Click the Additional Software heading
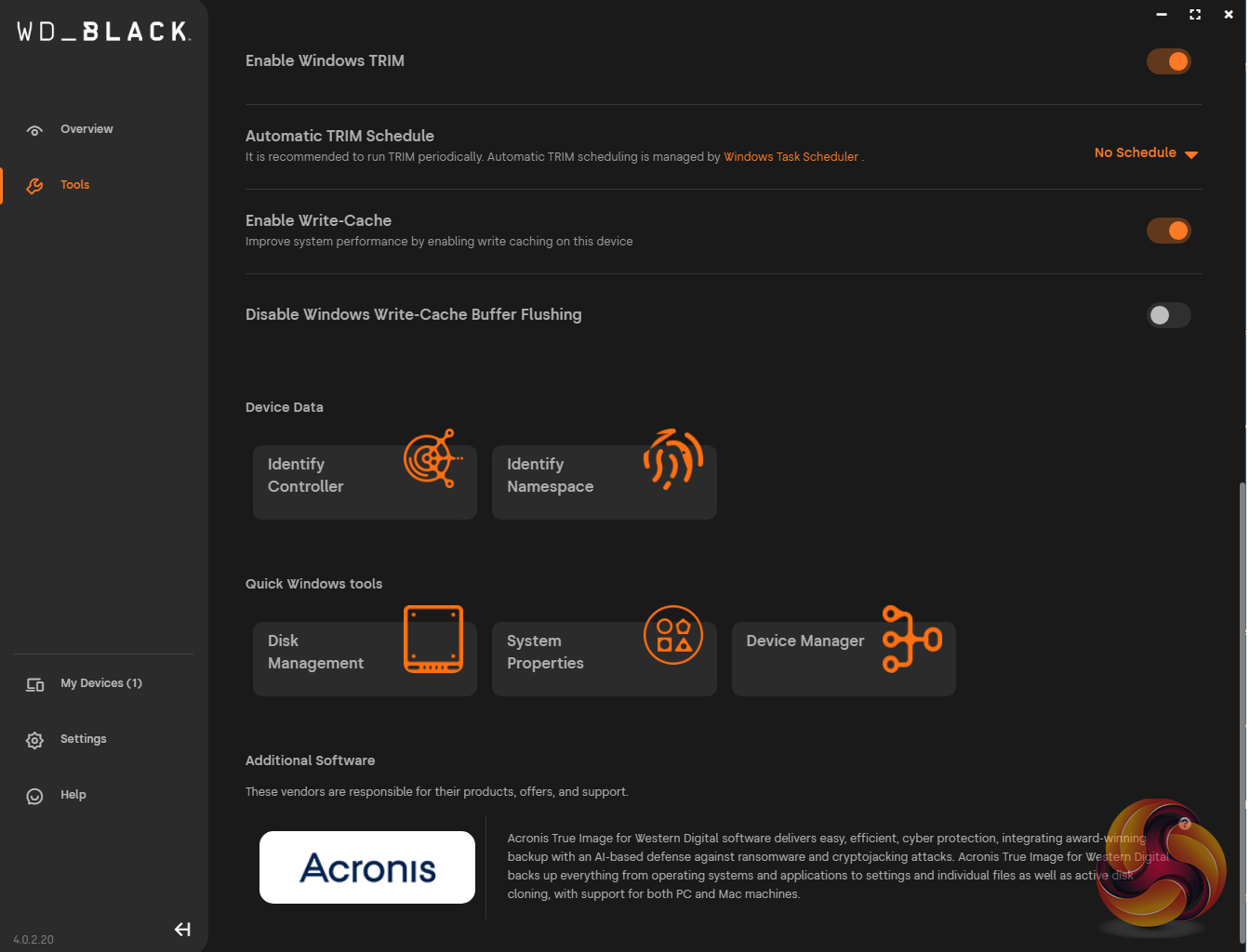 point(310,760)
